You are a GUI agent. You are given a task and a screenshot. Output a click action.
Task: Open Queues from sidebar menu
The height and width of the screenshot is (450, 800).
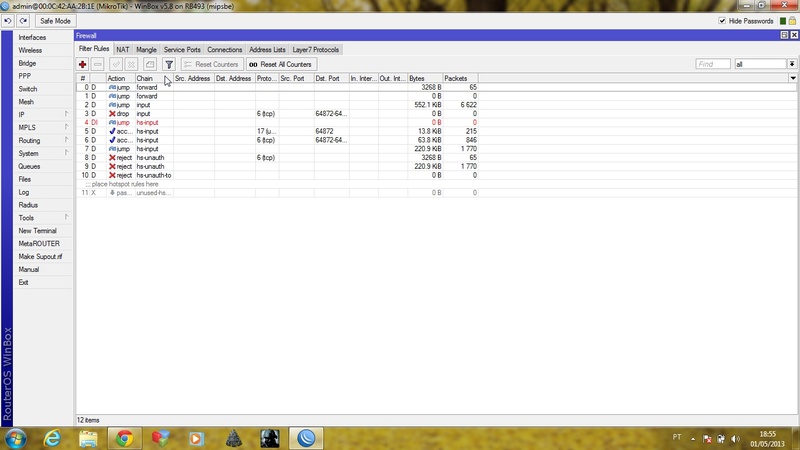[x=43, y=166]
